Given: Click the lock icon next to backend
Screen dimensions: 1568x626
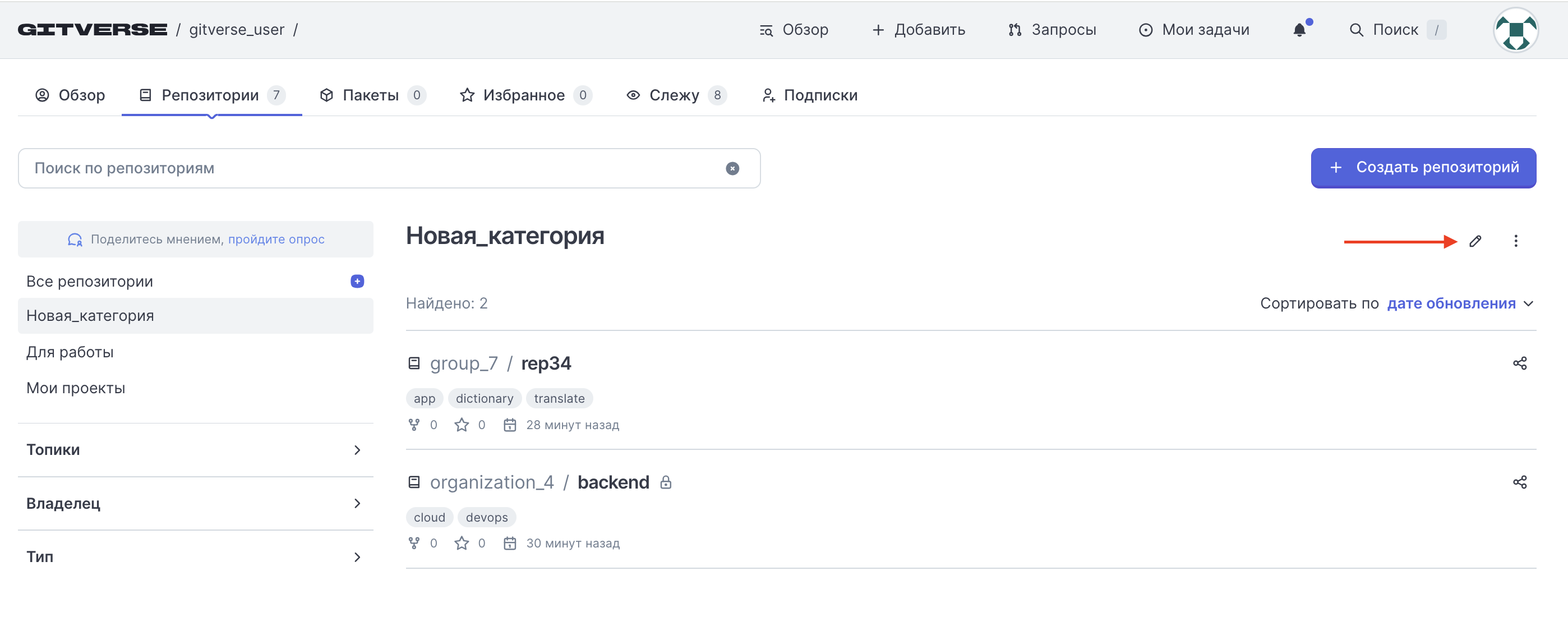Looking at the screenshot, I should [666, 482].
